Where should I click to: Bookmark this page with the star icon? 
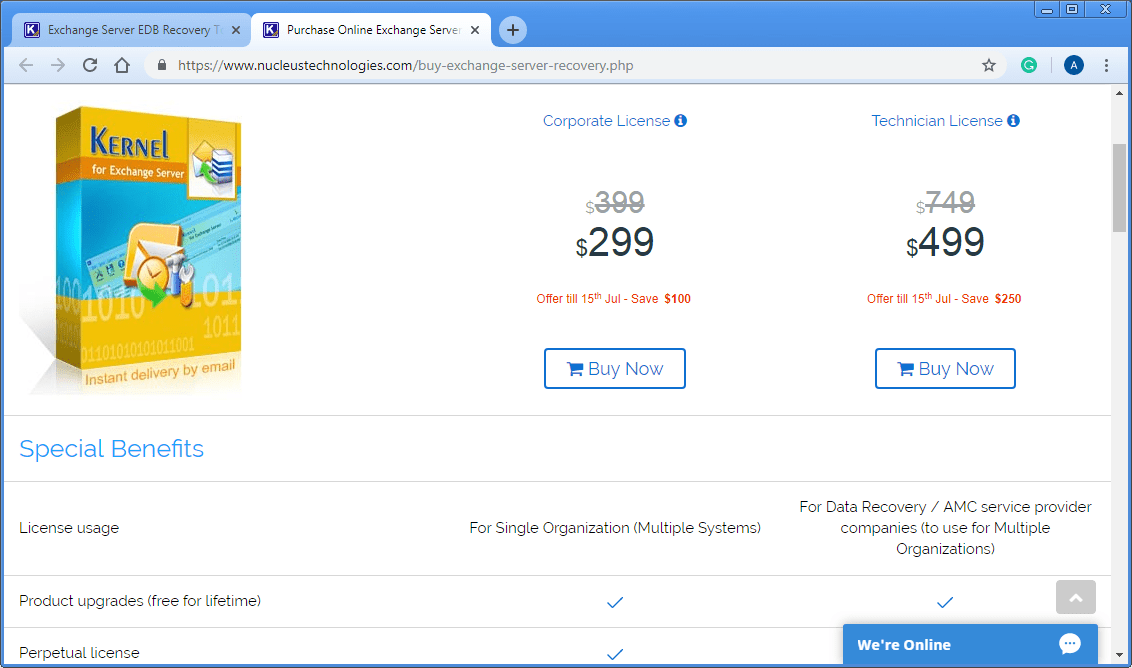coord(989,65)
